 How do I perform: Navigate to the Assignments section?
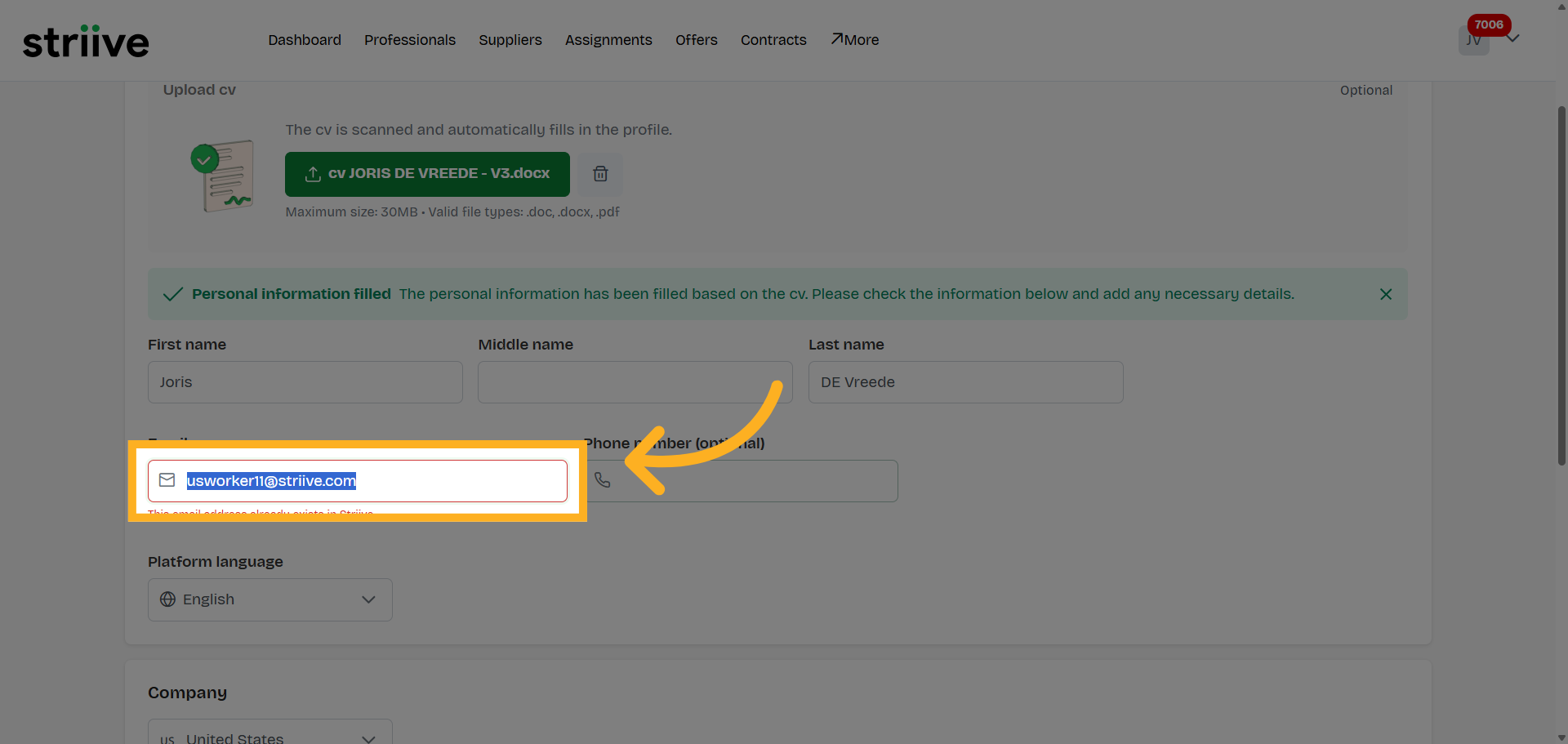coord(608,40)
